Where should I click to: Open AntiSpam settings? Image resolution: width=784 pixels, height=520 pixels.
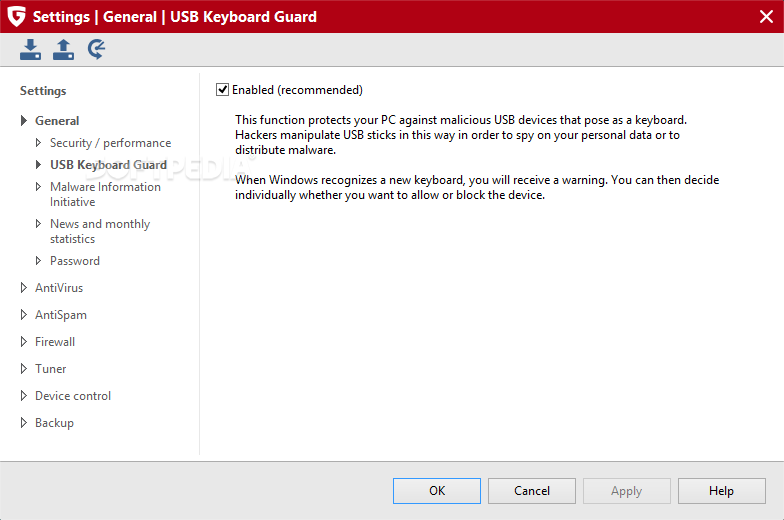pyautogui.click(x=61, y=315)
